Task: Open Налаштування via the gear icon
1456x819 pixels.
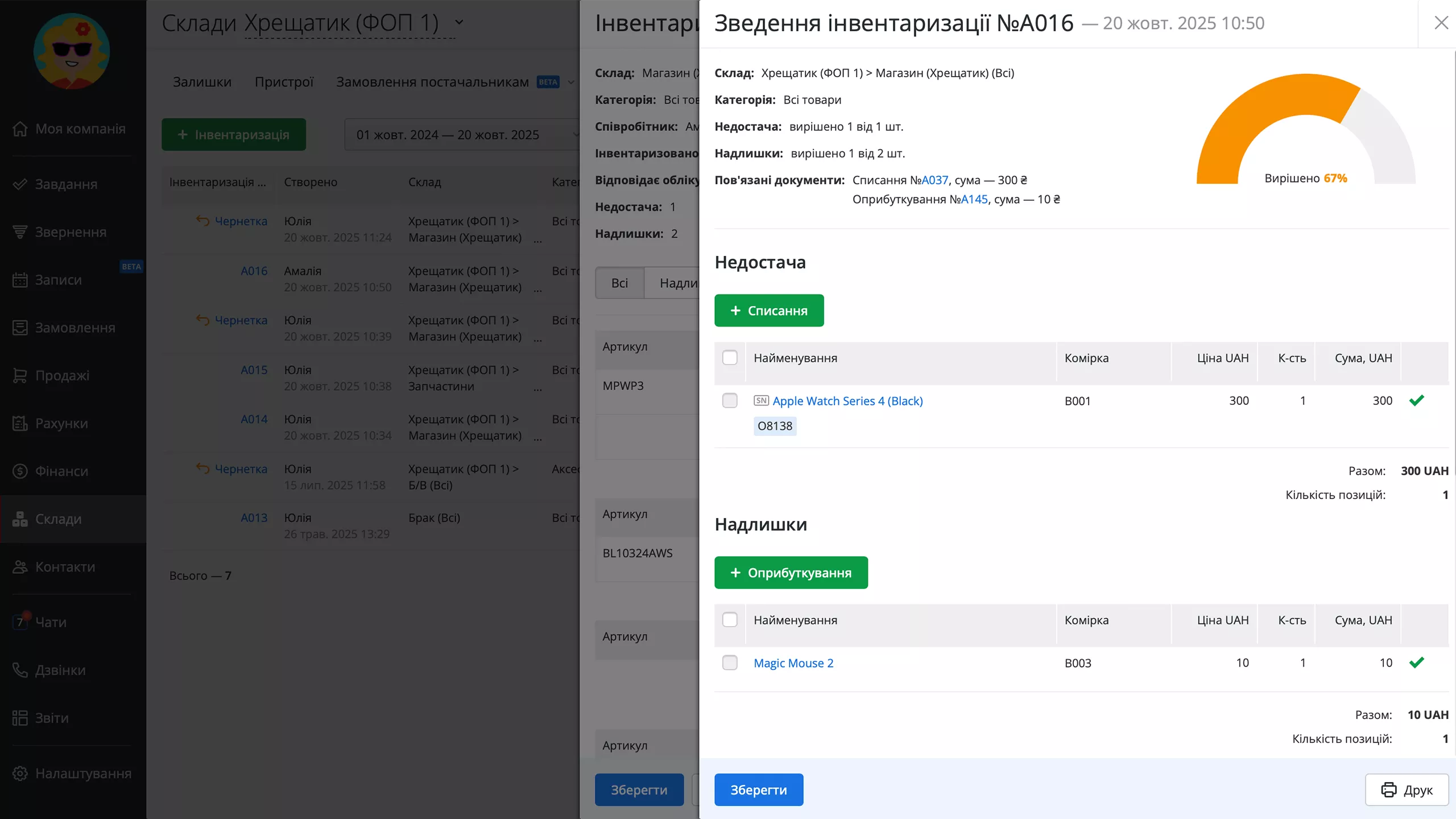Action: [83, 773]
